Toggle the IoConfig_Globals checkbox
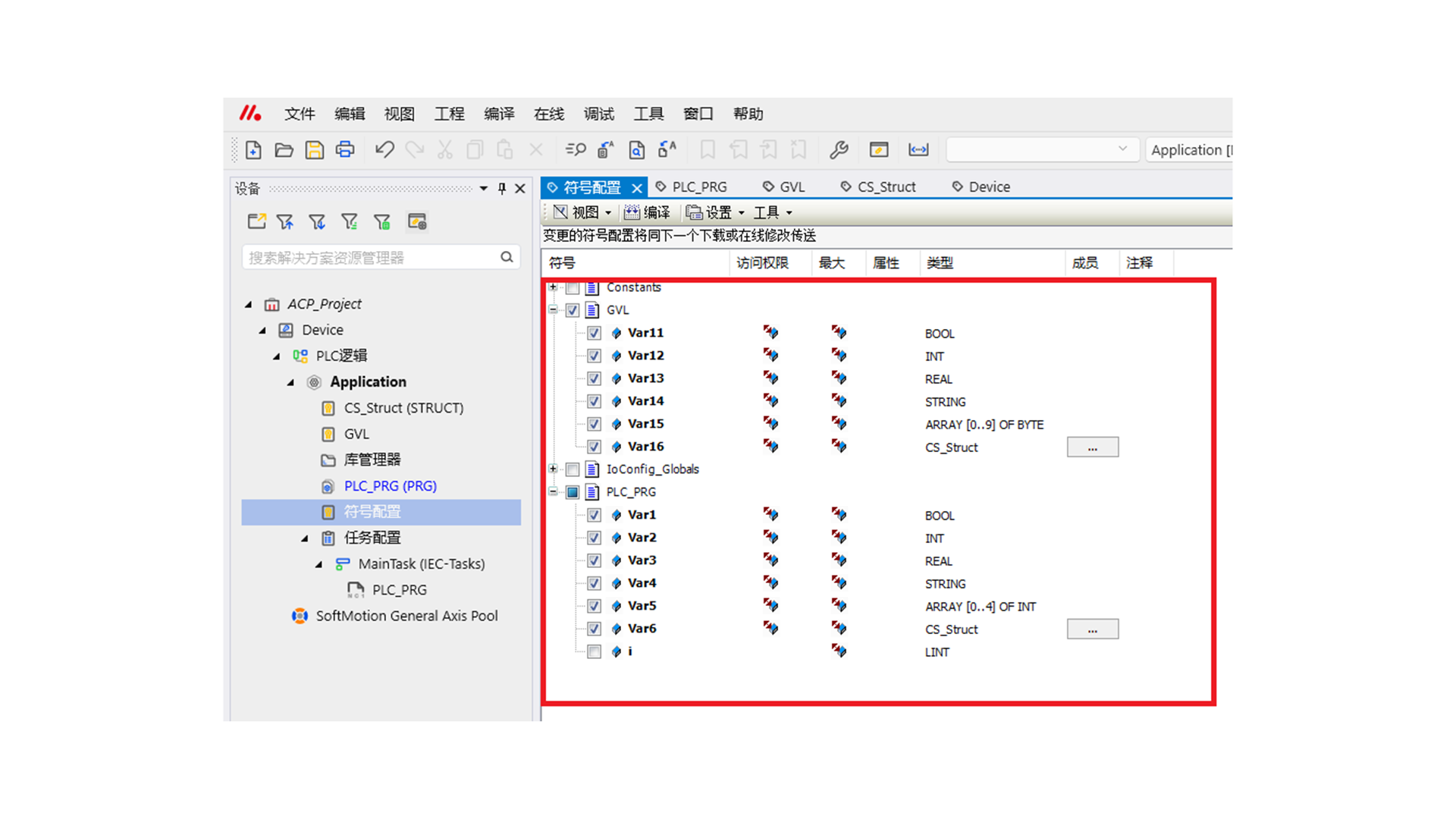Image resolution: width=1456 pixels, height=819 pixels. pos(573,469)
